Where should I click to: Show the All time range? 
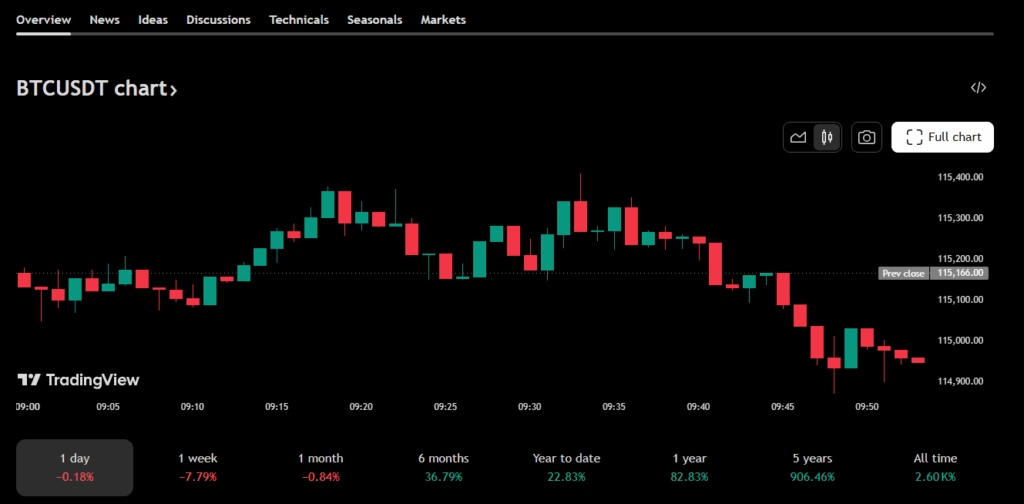click(x=935, y=467)
